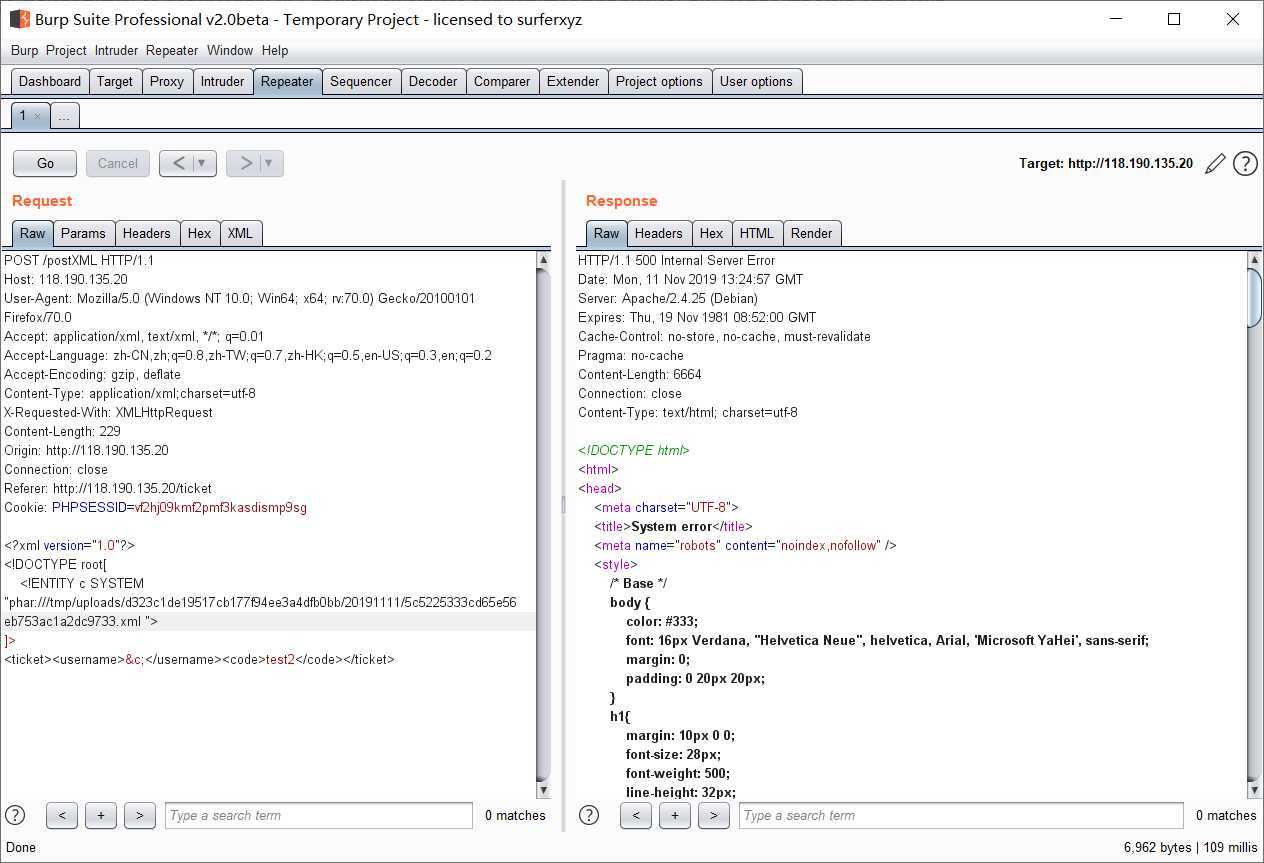This screenshot has height=863, width=1264.
Task: Click the response search help icon
Action: (589, 815)
